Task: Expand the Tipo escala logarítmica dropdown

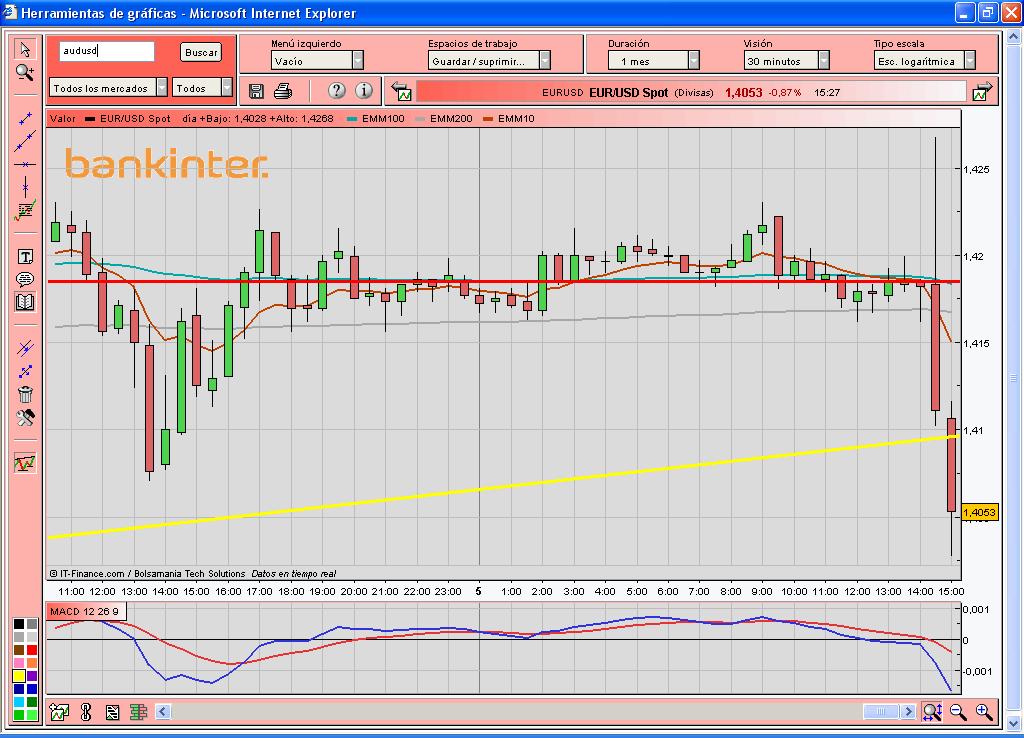Action: click(x=963, y=61)
